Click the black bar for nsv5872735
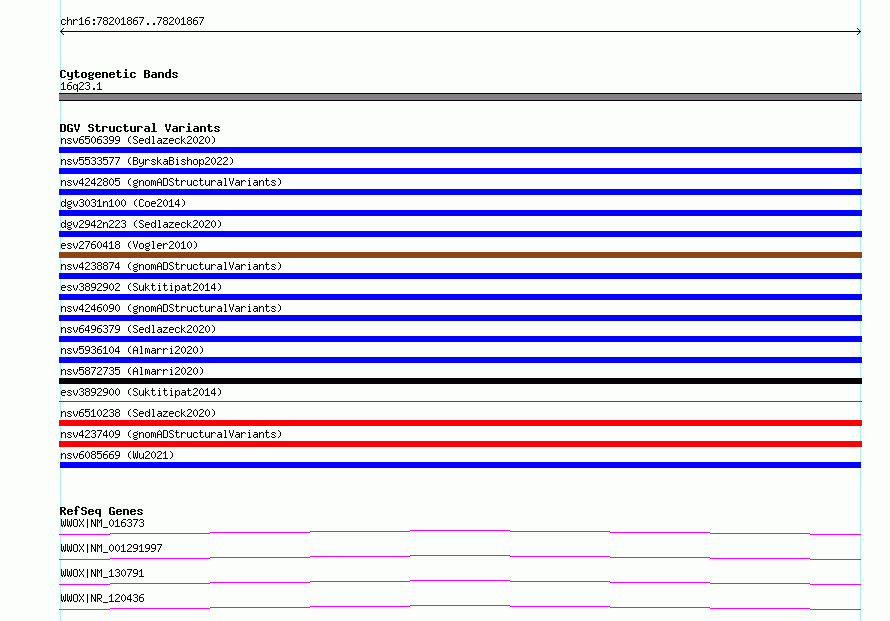Viewport: 890px width, 621px height. point(460,381)
